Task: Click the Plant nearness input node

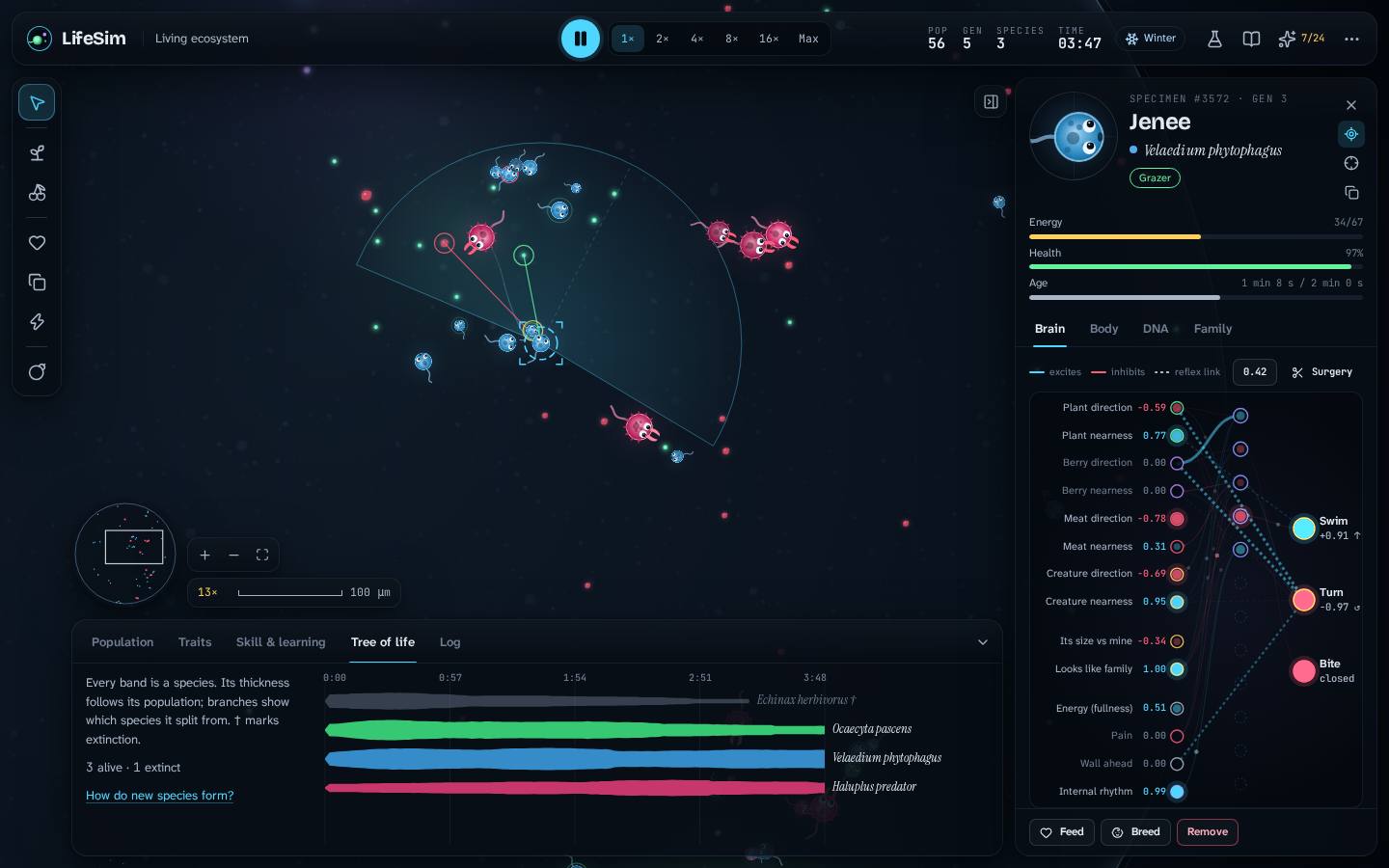Action: click(x=1177, y=436)
